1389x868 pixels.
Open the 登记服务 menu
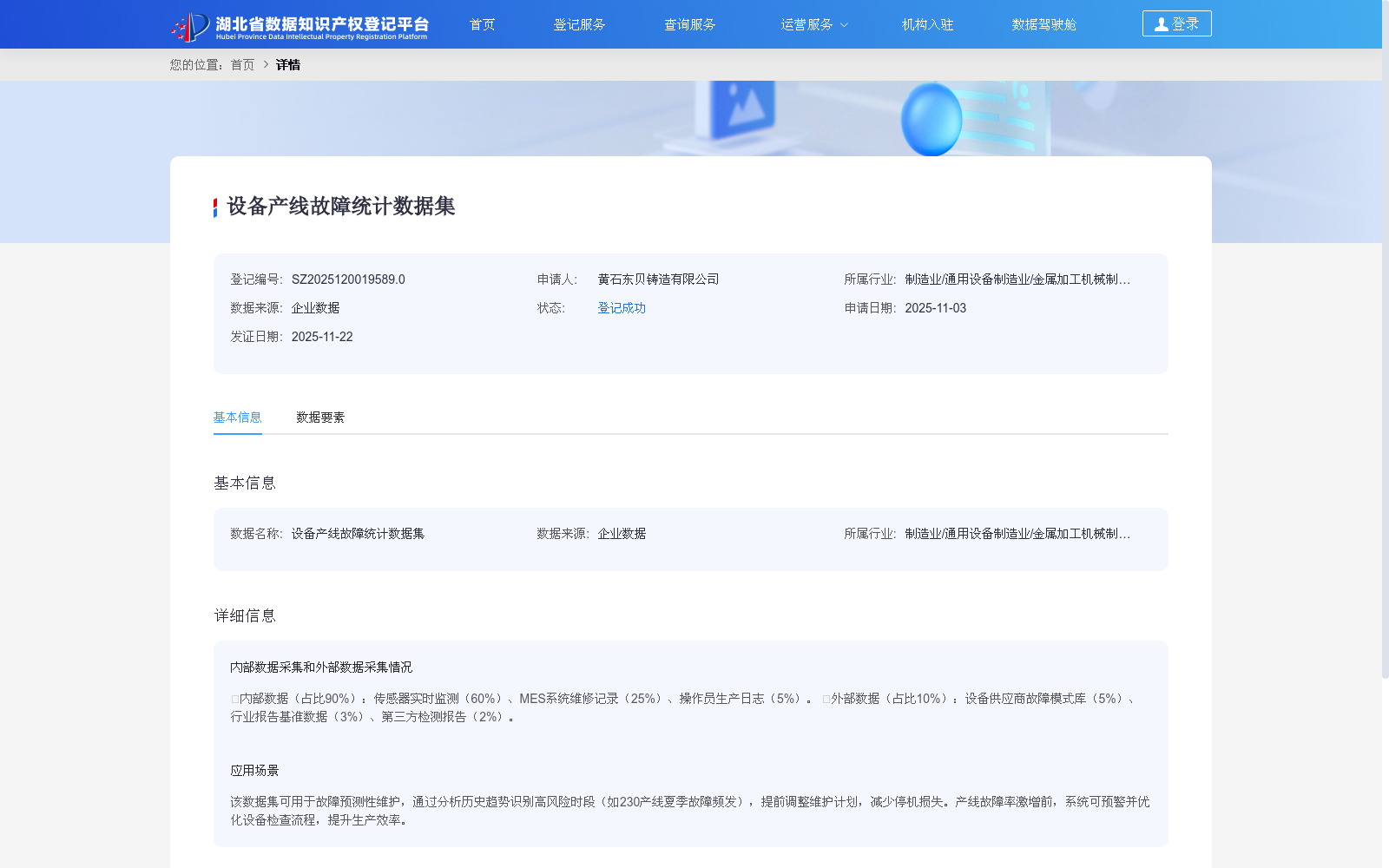579,24
